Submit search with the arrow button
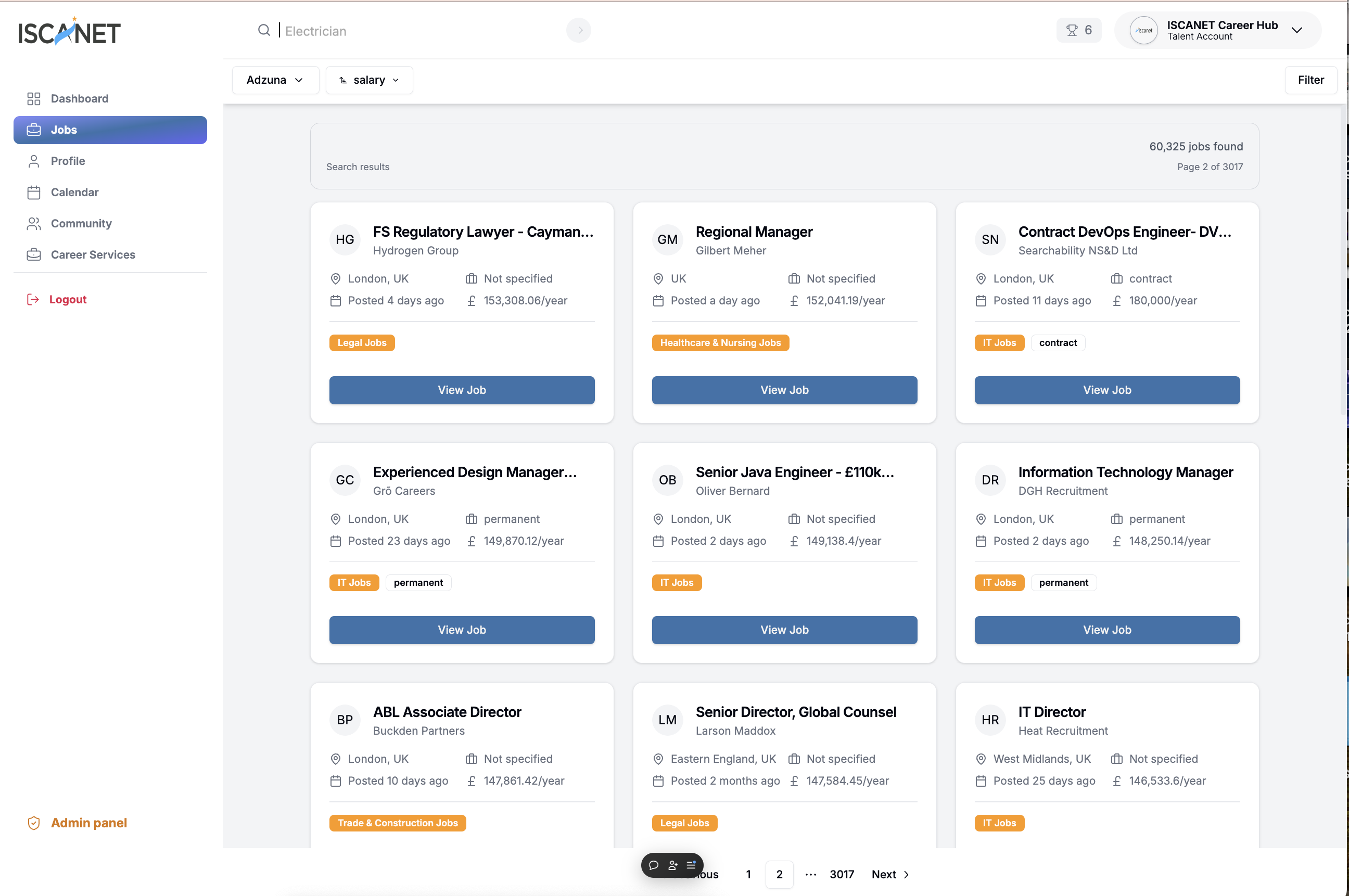This screenshot has height=896, width=1349. point(578,30)
